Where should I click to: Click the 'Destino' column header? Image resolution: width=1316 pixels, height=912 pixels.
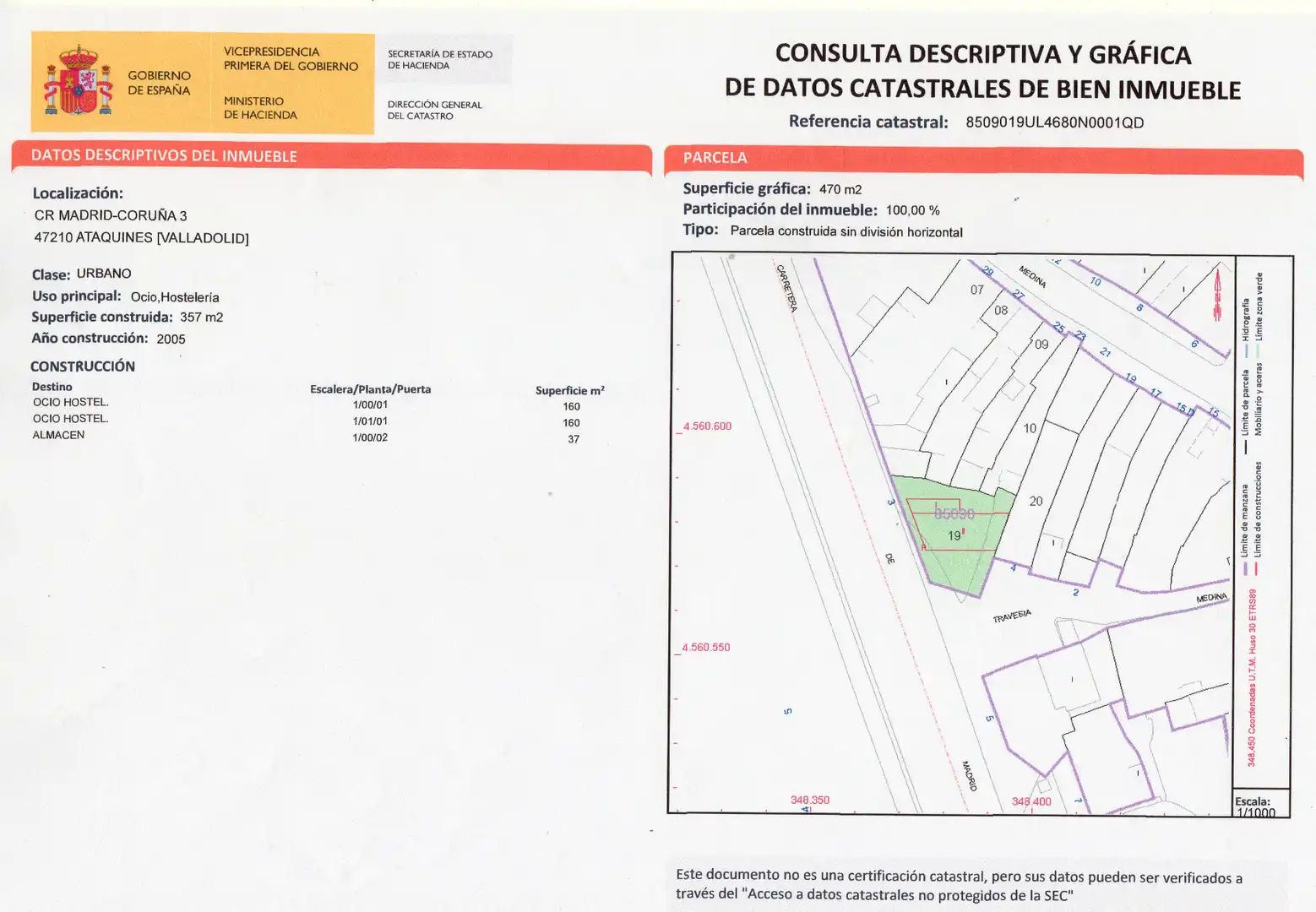pos(52,387)
